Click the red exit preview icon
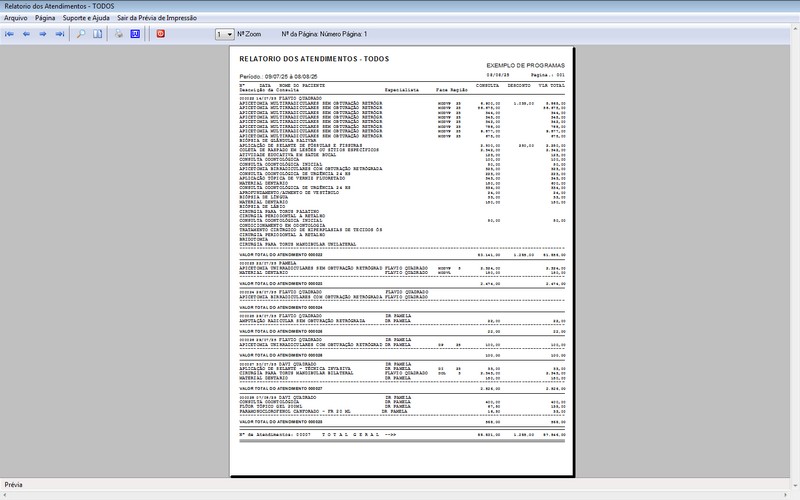Image resolution: width=800 pixels, height=500 pixels. 161,34
